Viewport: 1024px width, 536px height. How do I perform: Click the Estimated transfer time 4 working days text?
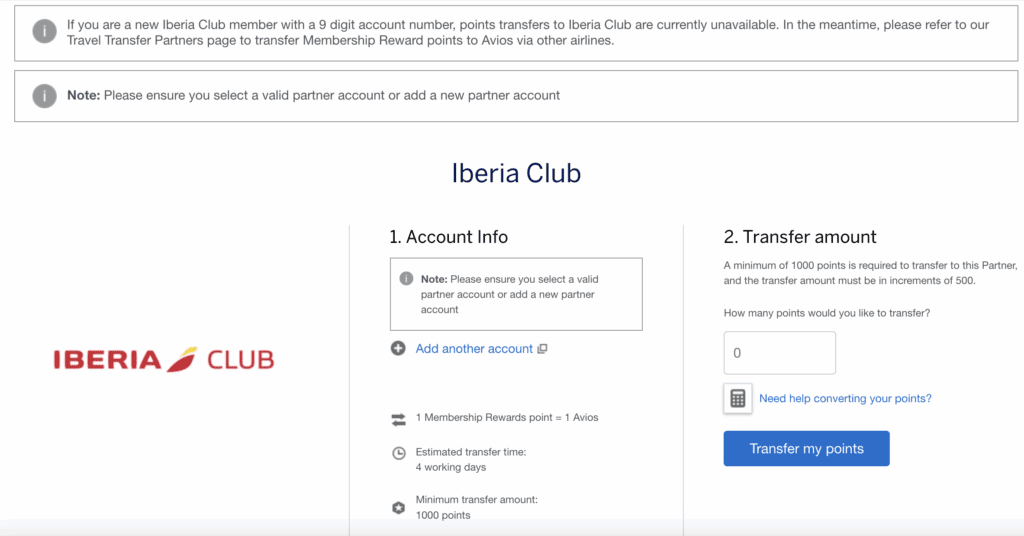pos(470,459)
